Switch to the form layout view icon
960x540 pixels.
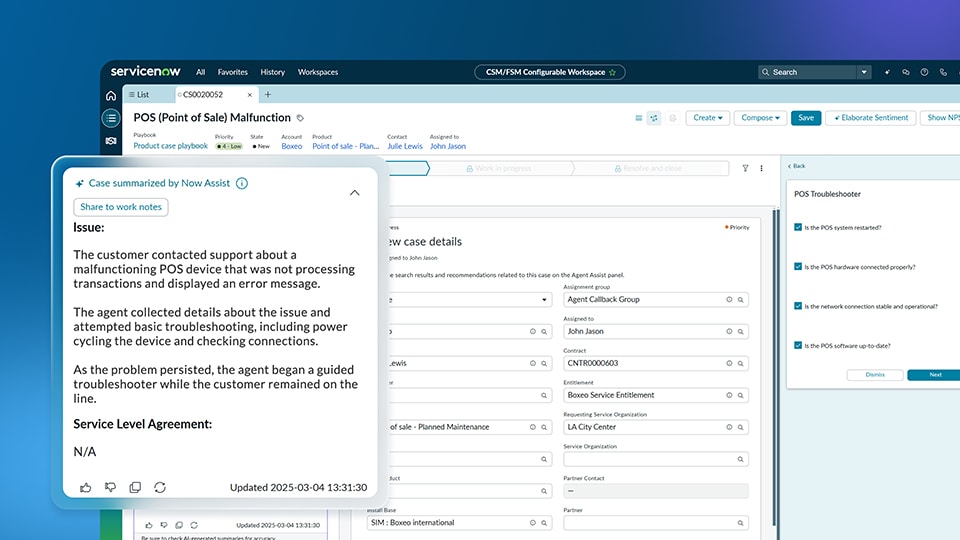(639, 118)
